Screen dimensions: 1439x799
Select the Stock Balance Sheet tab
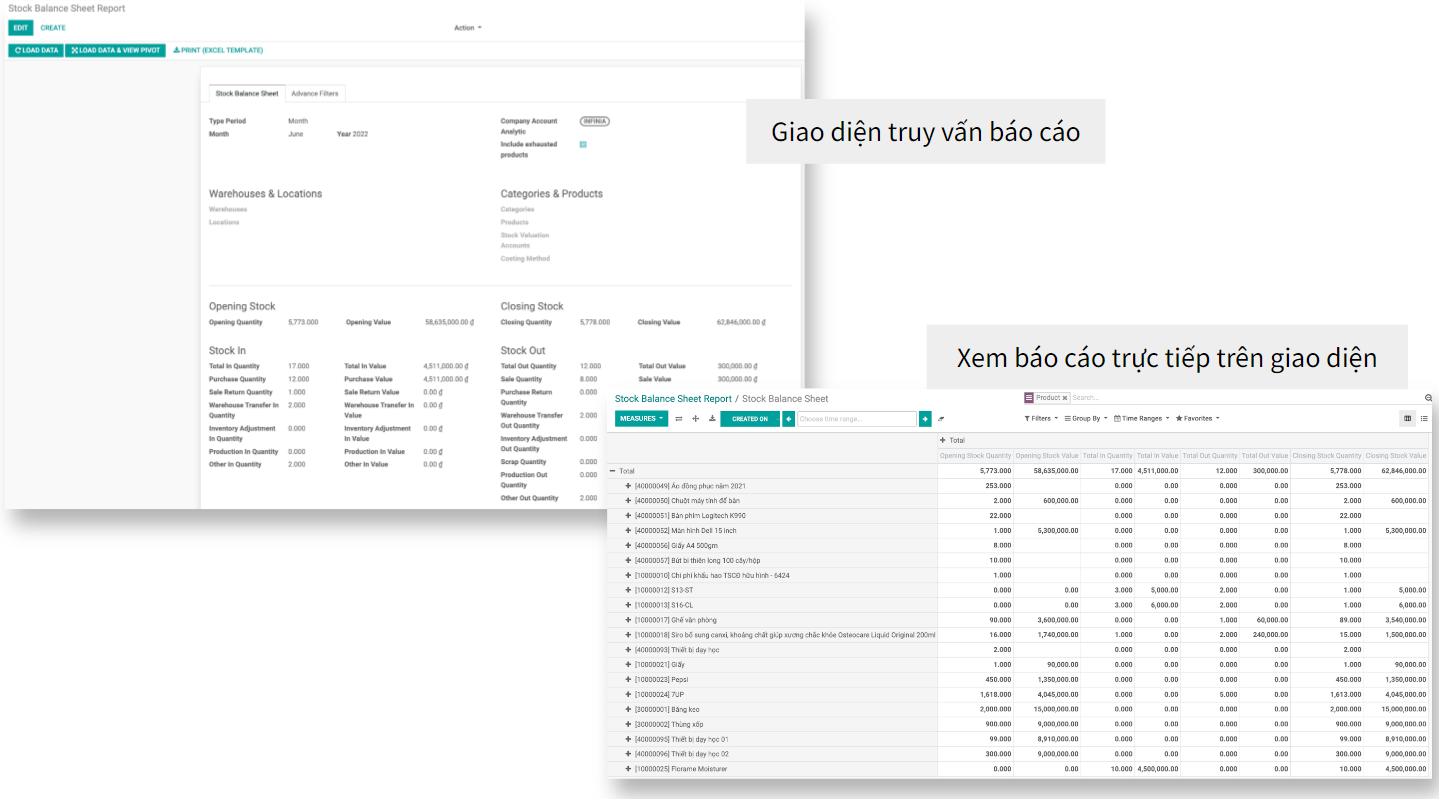pos(247,93)
